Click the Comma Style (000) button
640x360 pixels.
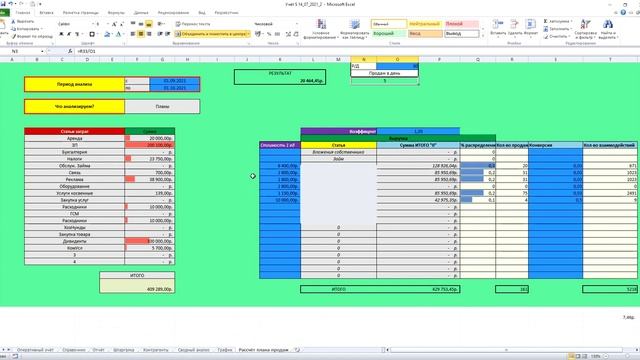point(278,34)
